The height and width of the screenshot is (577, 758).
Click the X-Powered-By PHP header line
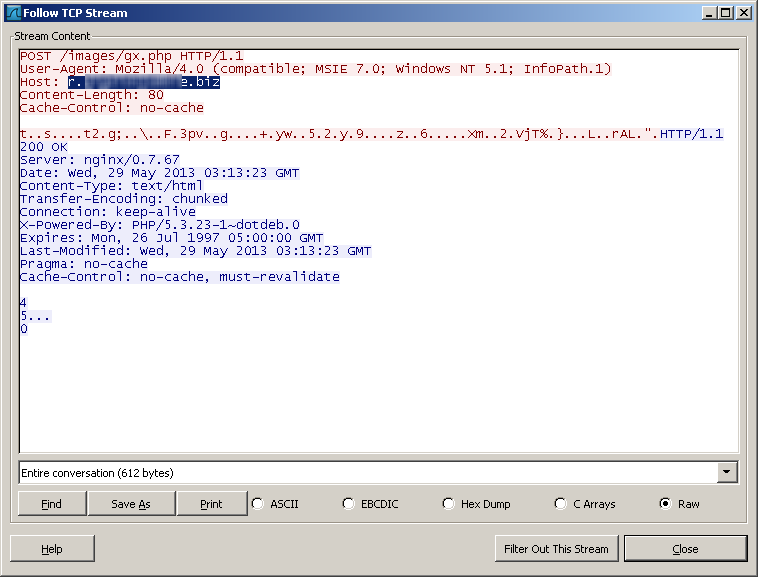coord(160,225)
